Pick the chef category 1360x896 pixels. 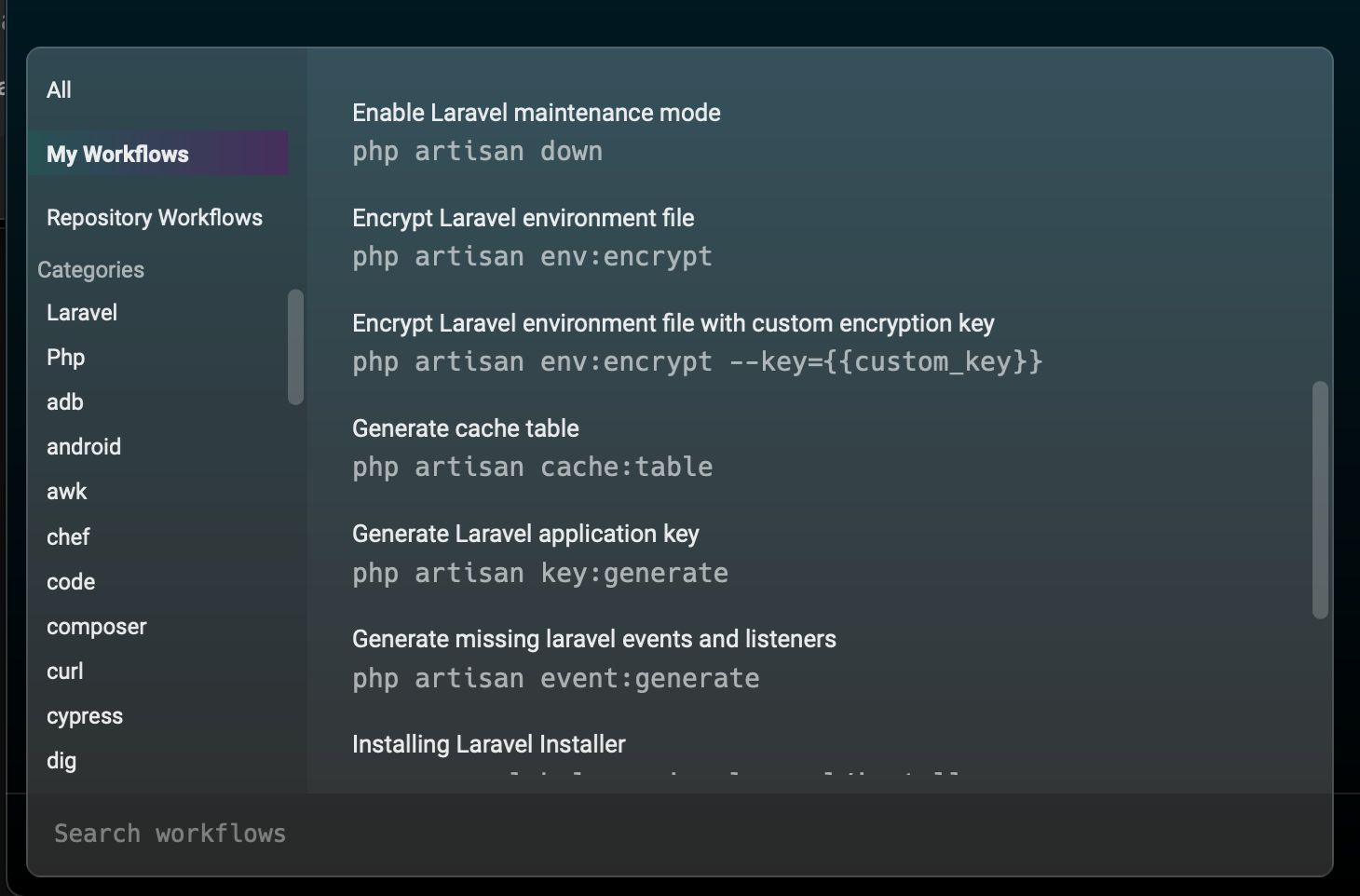pyautogui.click(x=68, y=537)
